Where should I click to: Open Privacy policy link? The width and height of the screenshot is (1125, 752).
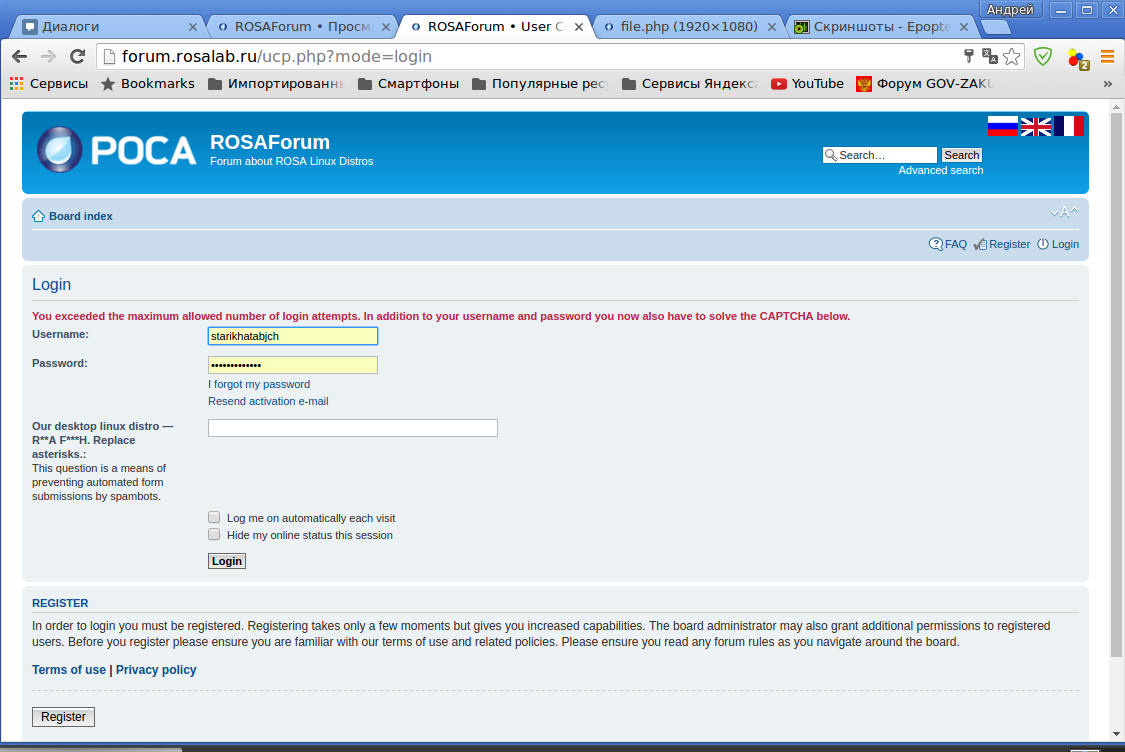click(x=156, y=669)
